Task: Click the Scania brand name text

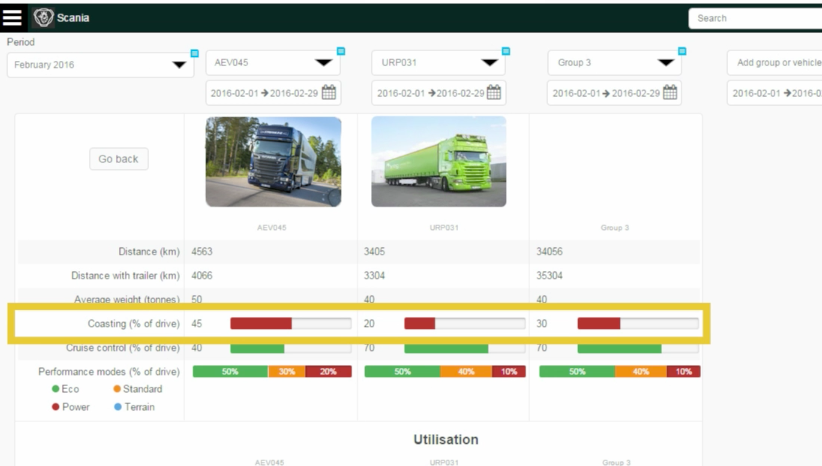Action: click(x=73, y=18)
